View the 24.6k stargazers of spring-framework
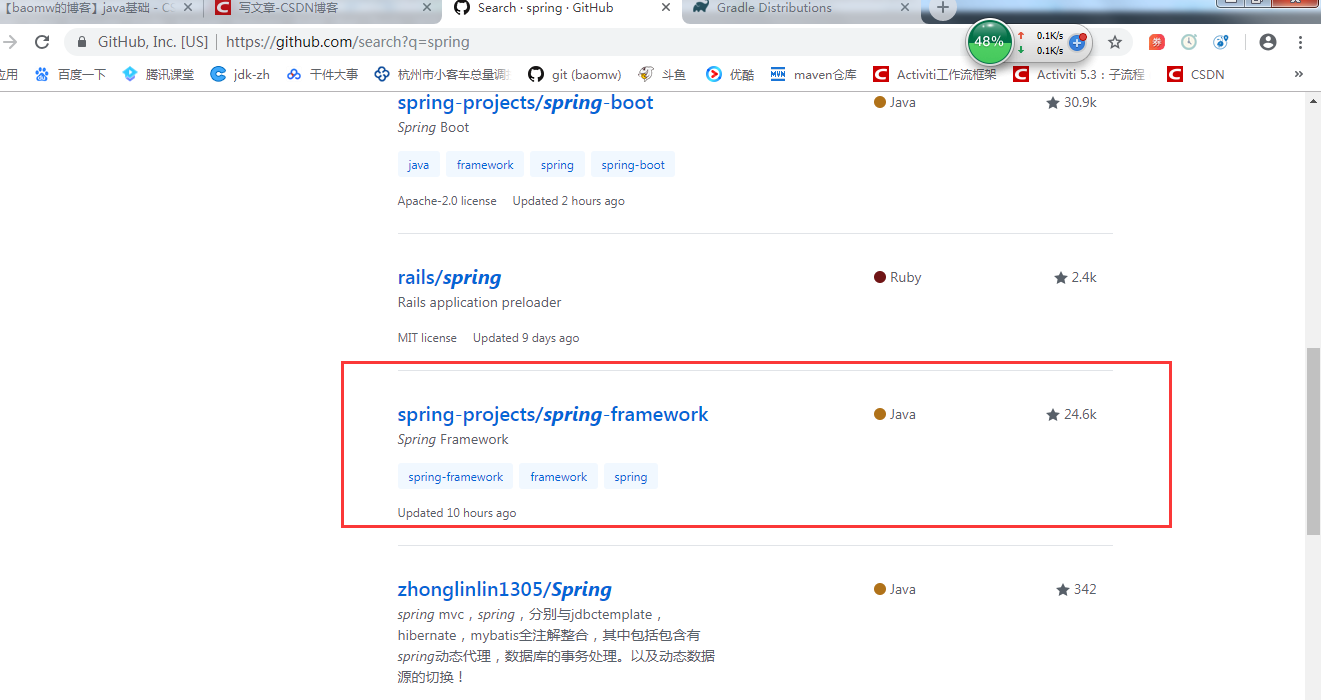Viewport: 1321px width, 700px height. pyautogui.click(x=1071, y=414)
